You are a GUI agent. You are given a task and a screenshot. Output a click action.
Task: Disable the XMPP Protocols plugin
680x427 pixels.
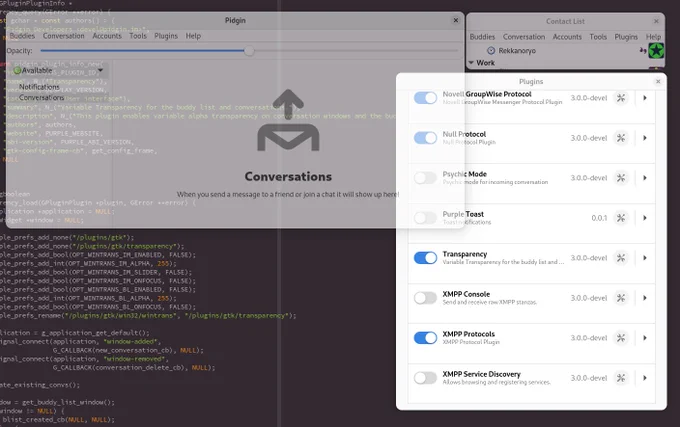click(425, 338)
